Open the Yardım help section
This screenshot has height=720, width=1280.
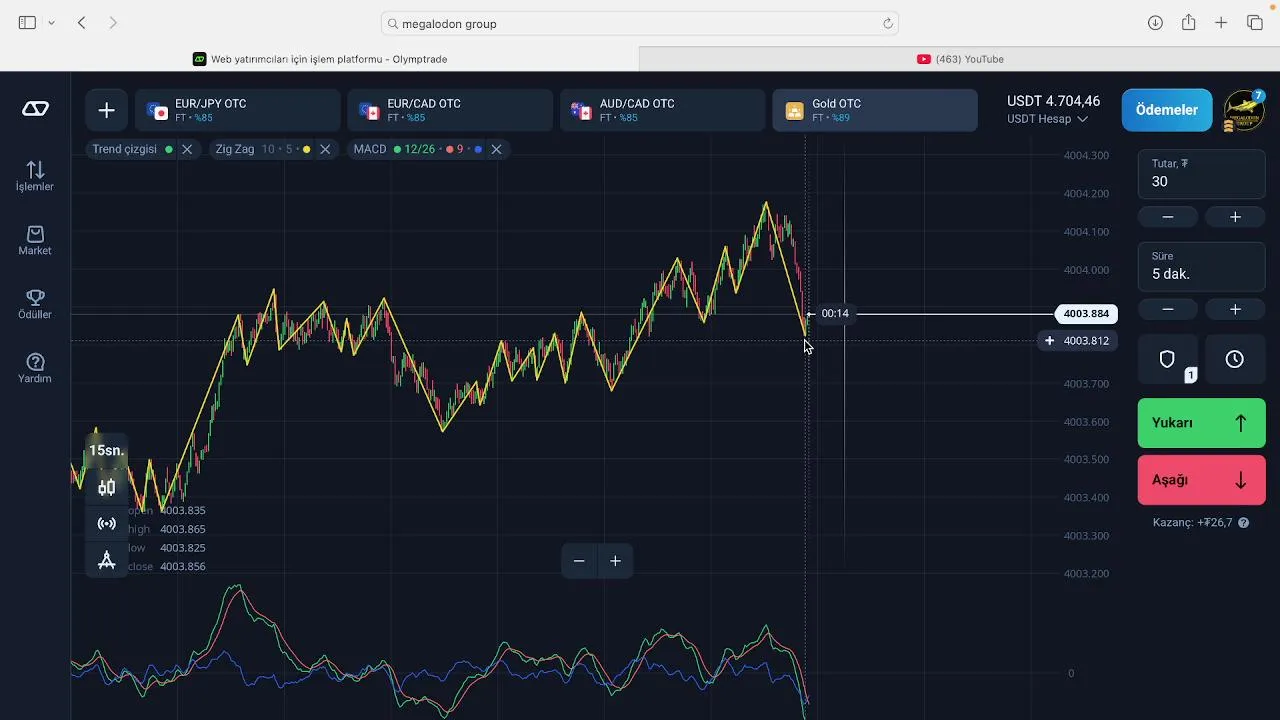pos(35,368)
